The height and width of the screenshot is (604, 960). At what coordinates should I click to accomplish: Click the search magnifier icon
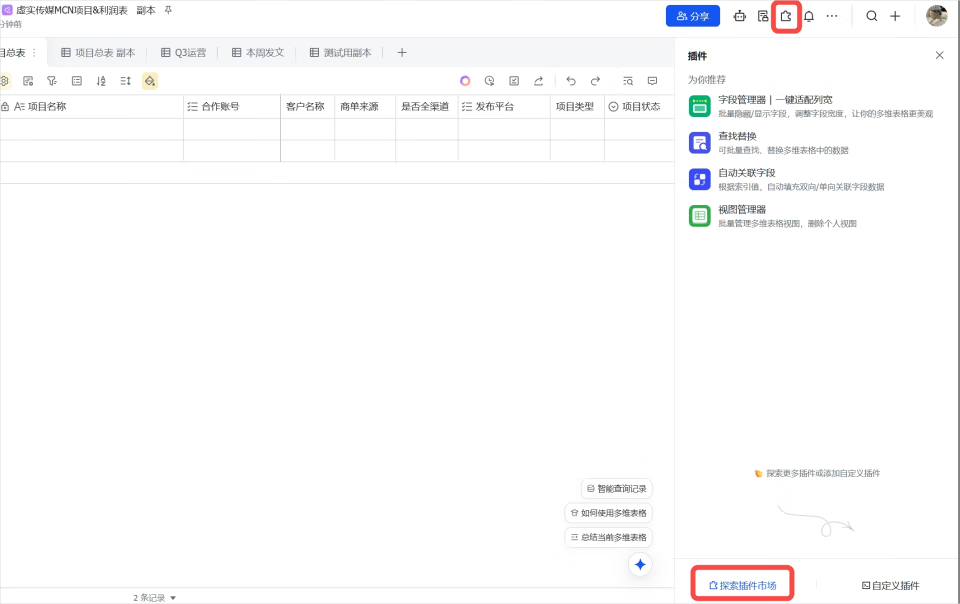coord(872,16)
